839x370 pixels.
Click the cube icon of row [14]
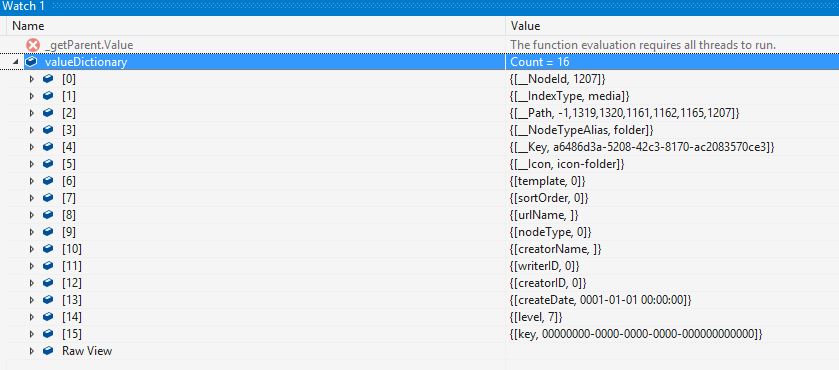coord(48,317)
